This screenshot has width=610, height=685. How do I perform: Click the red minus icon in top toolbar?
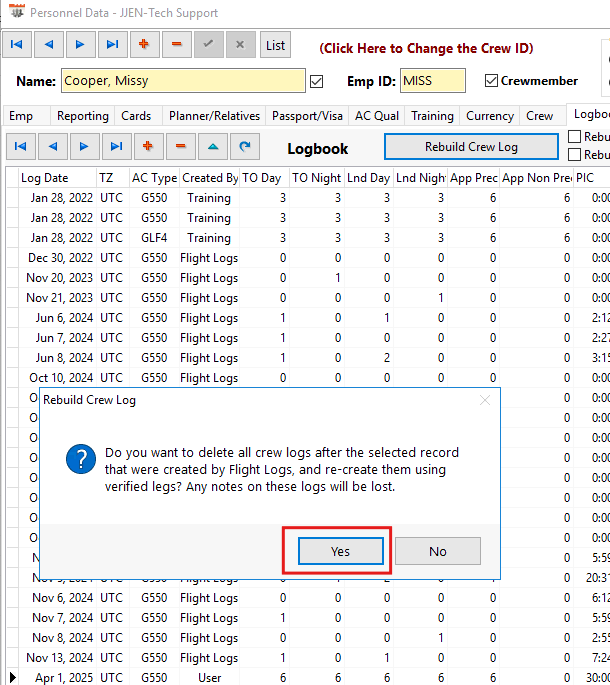[x=177, y=45]
